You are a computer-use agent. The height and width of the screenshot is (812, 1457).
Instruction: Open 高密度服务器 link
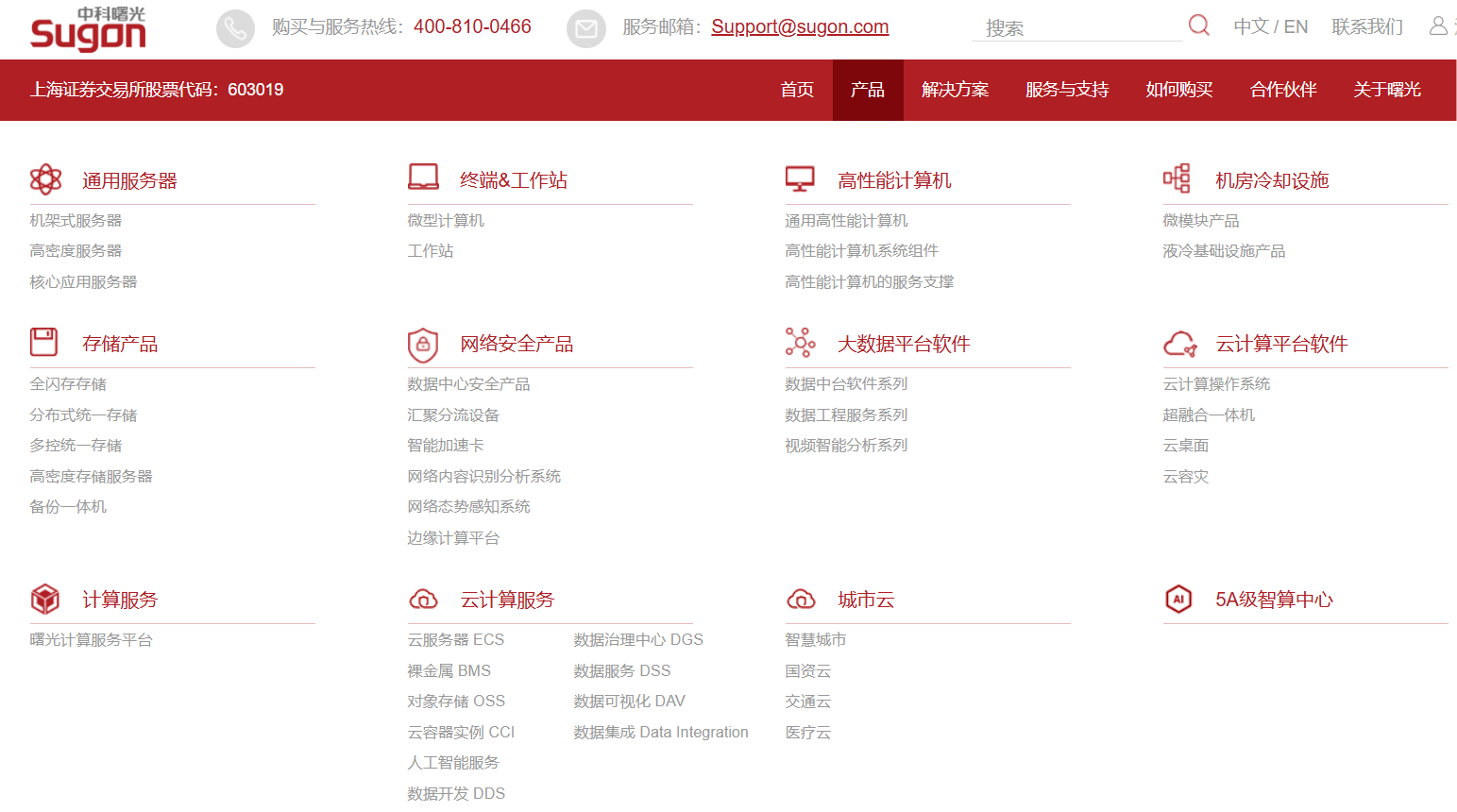76,250
